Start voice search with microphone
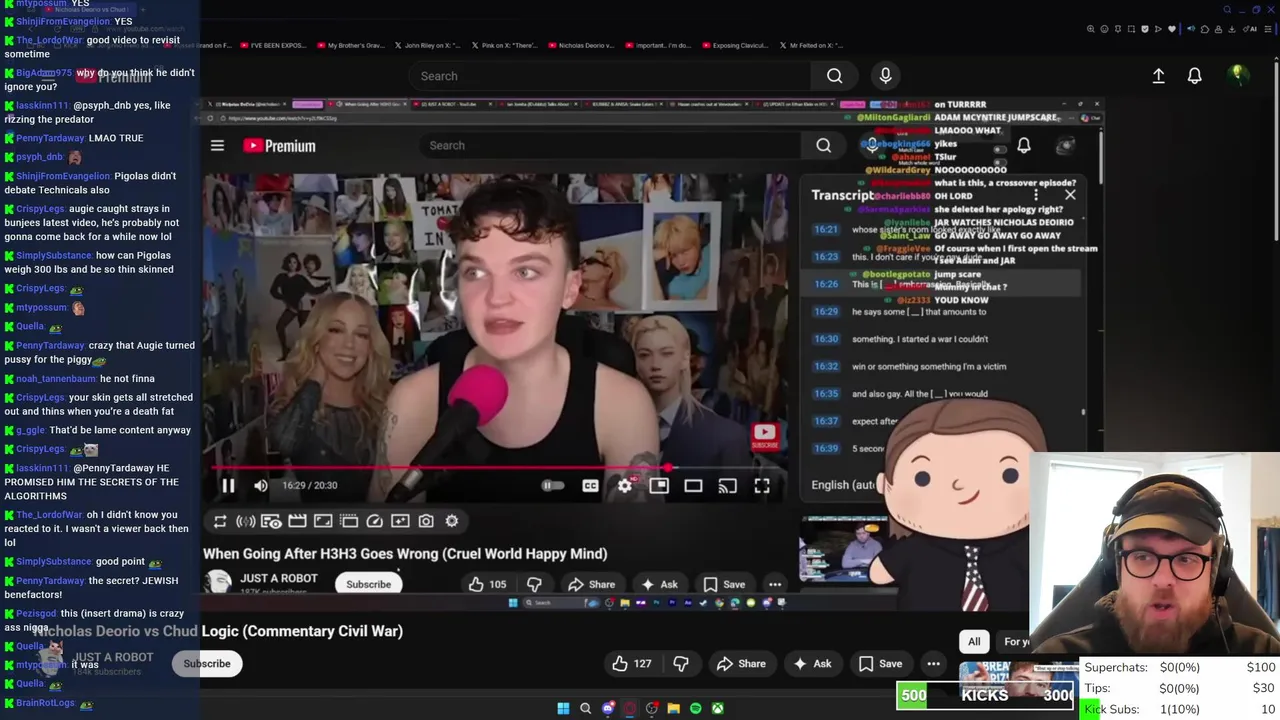1280x720 pixels. [885, 76]
